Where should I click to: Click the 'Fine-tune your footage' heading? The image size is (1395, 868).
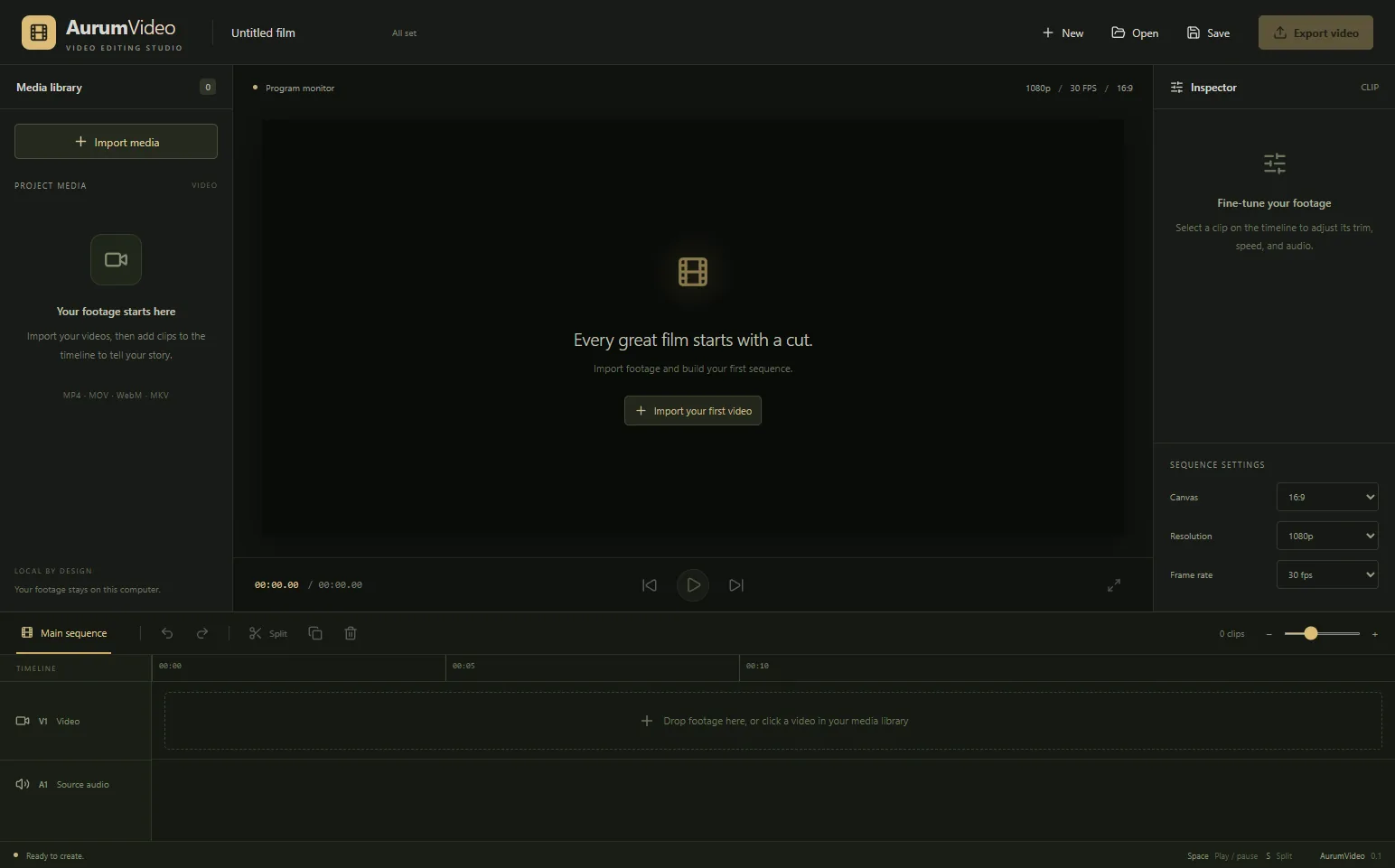pos(1274,203)
